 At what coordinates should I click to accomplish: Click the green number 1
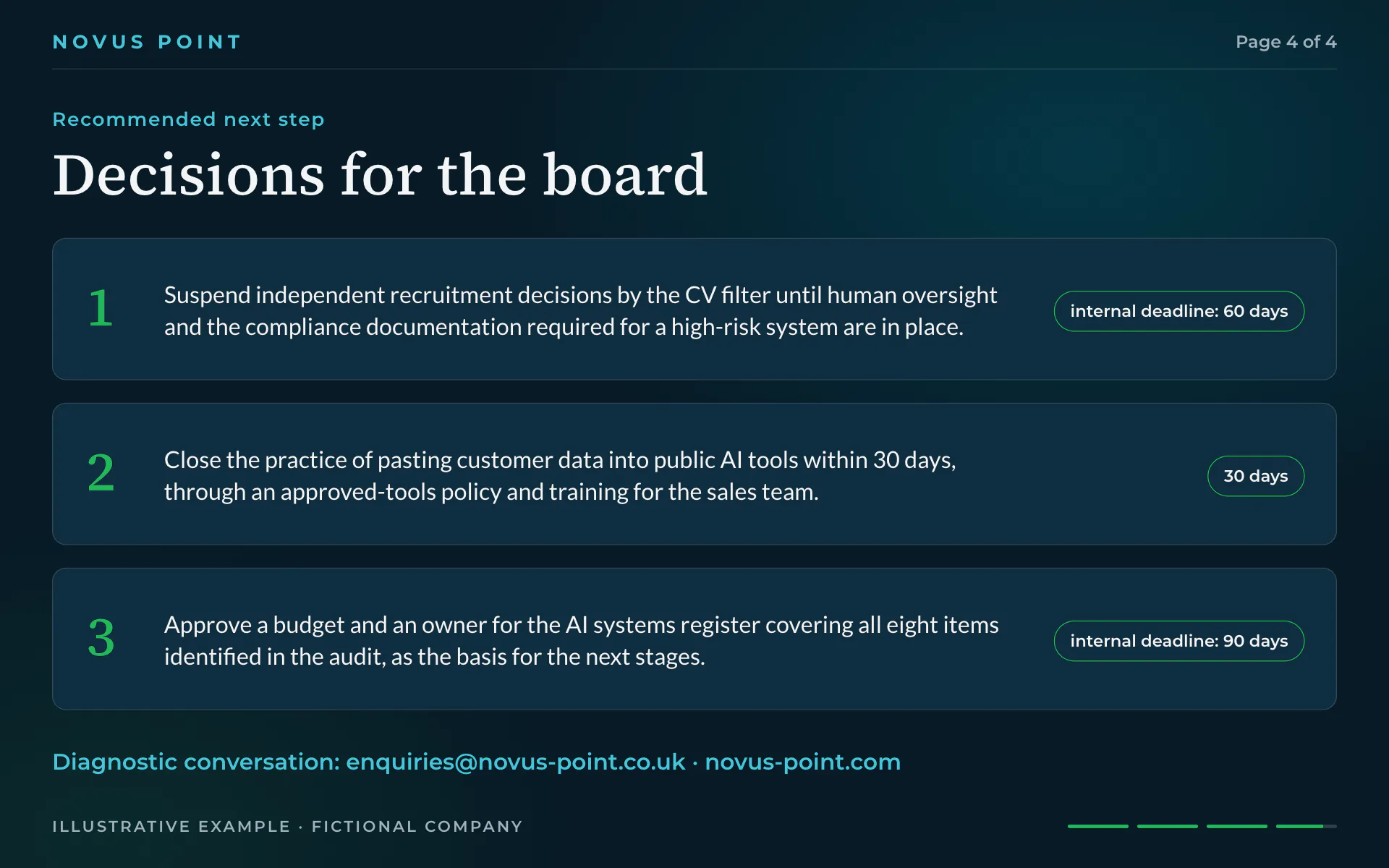click(101, 308)
